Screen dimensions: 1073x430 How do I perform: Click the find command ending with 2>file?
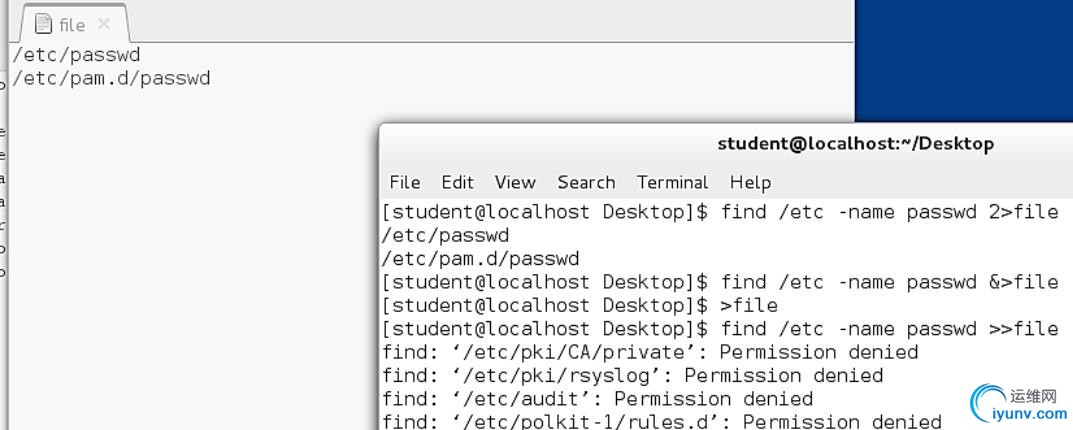pos(890,212)
